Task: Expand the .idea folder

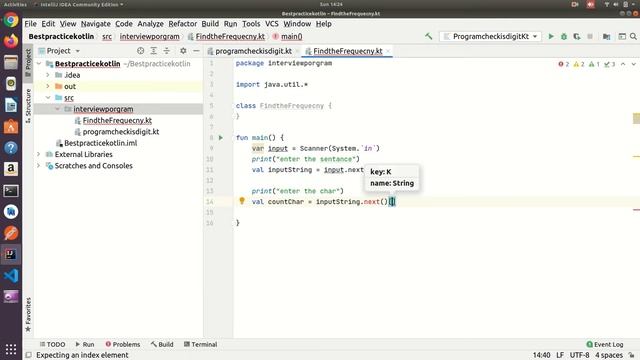Action: (x=48, y=75)
